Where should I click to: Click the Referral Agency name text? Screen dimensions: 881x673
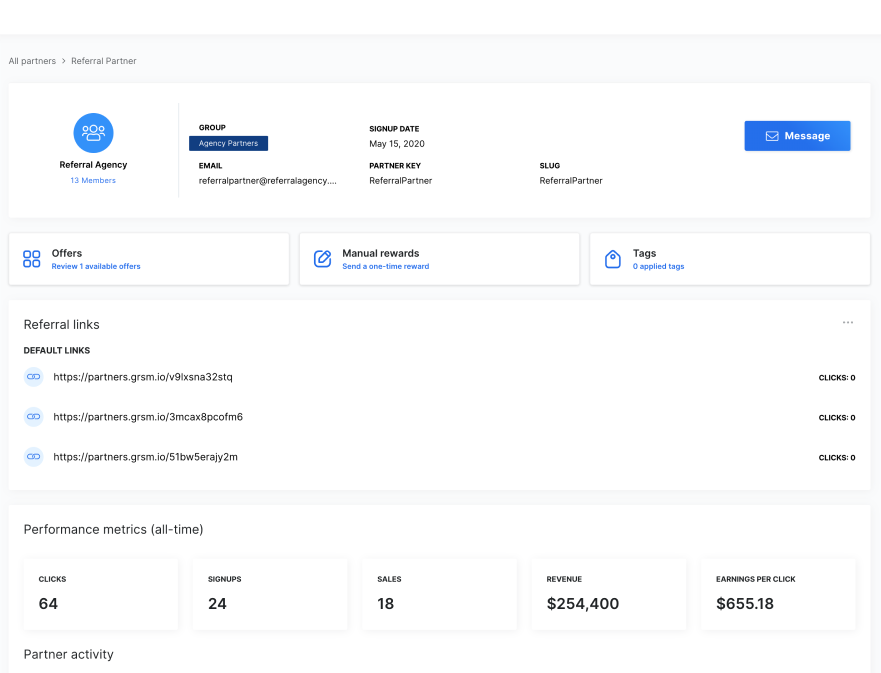(93, 165)
